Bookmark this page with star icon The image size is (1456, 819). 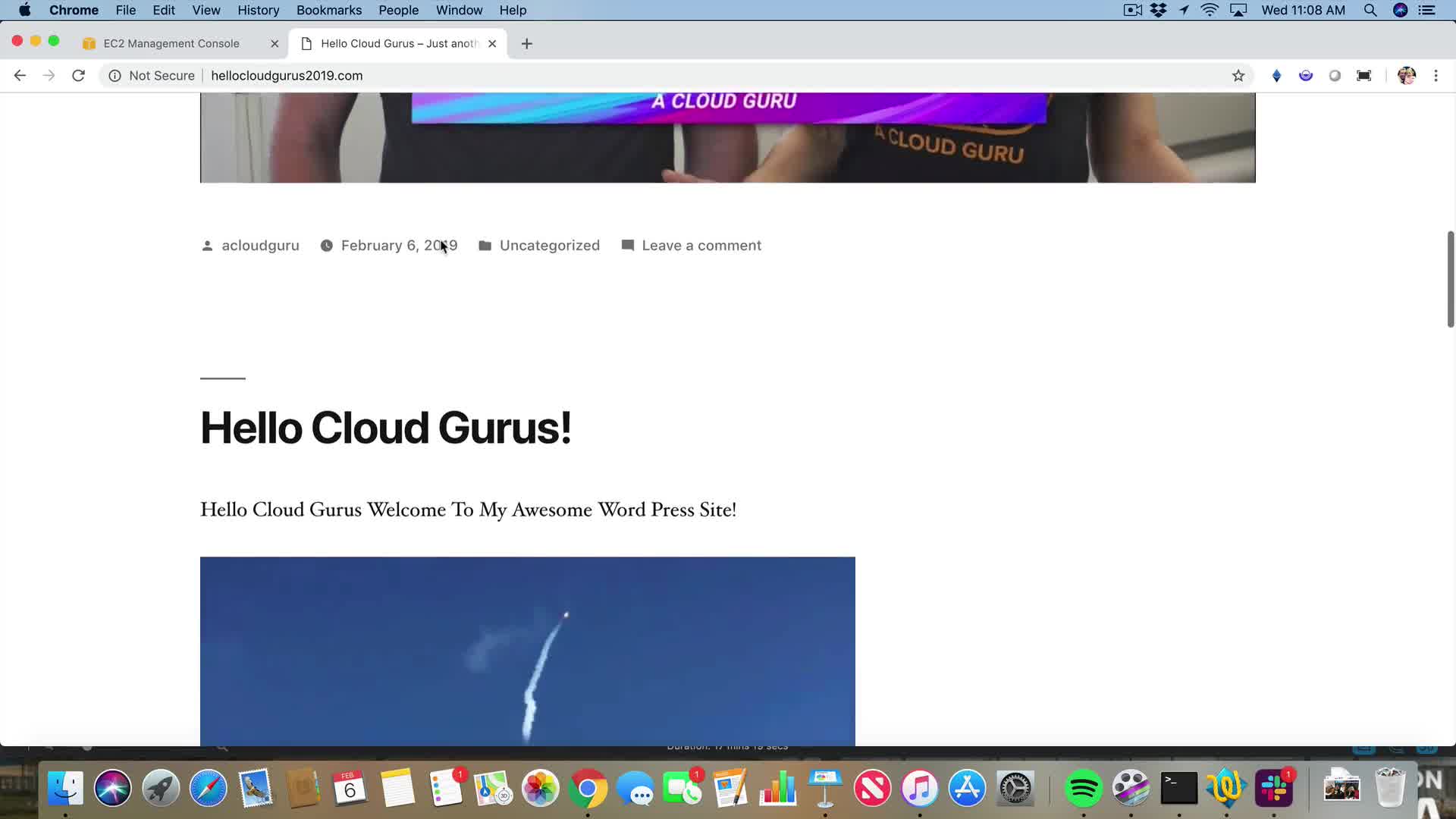click(x=1238, y=75)
